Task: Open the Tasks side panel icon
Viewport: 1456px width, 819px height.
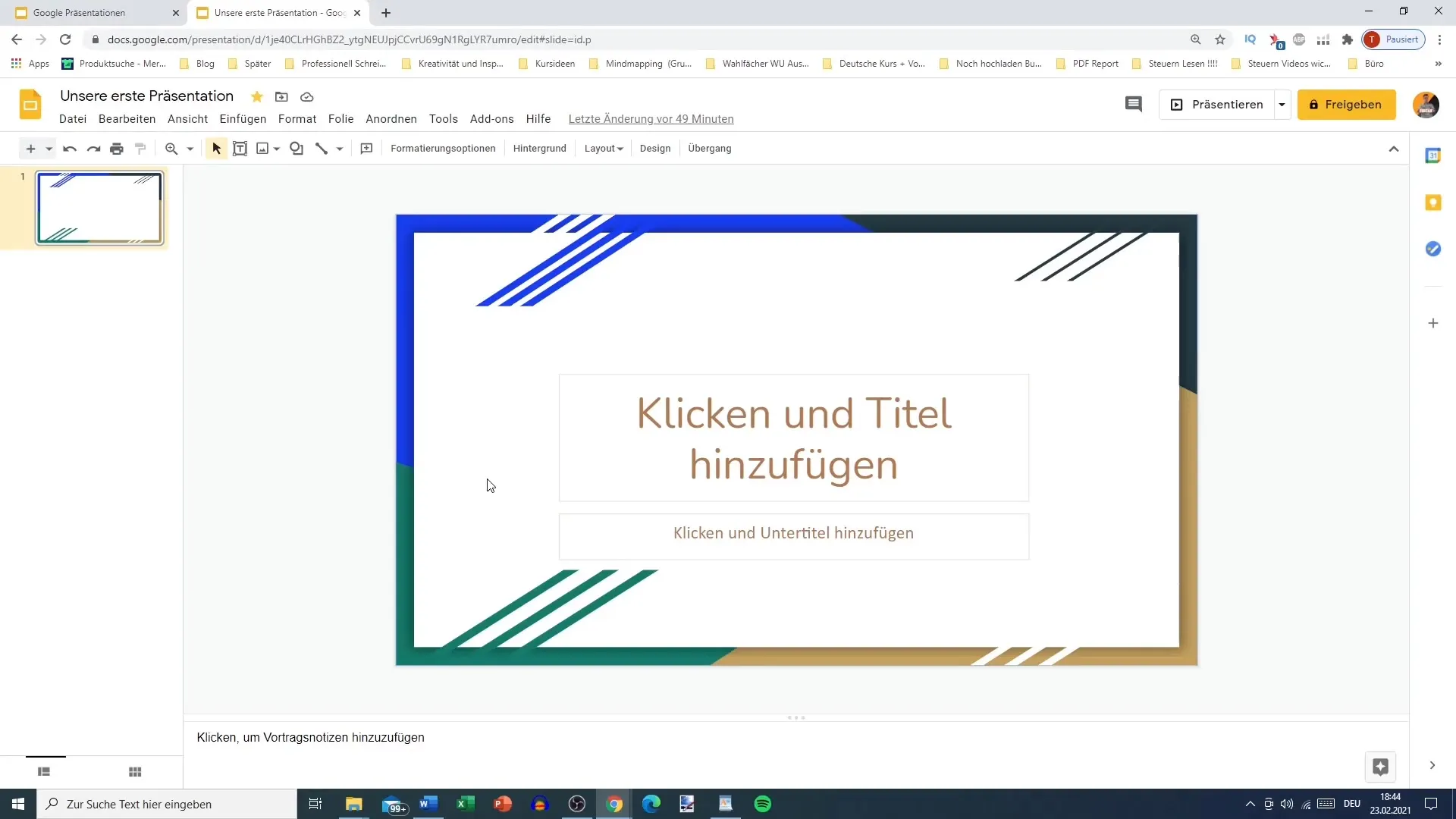Action: (1433, 249)
